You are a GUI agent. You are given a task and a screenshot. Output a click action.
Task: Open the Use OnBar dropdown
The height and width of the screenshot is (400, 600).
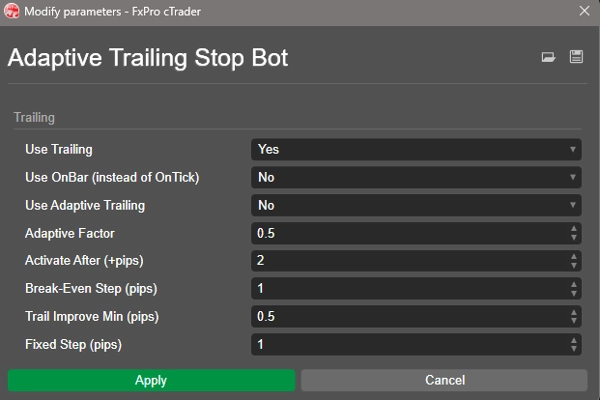point(416,177)
